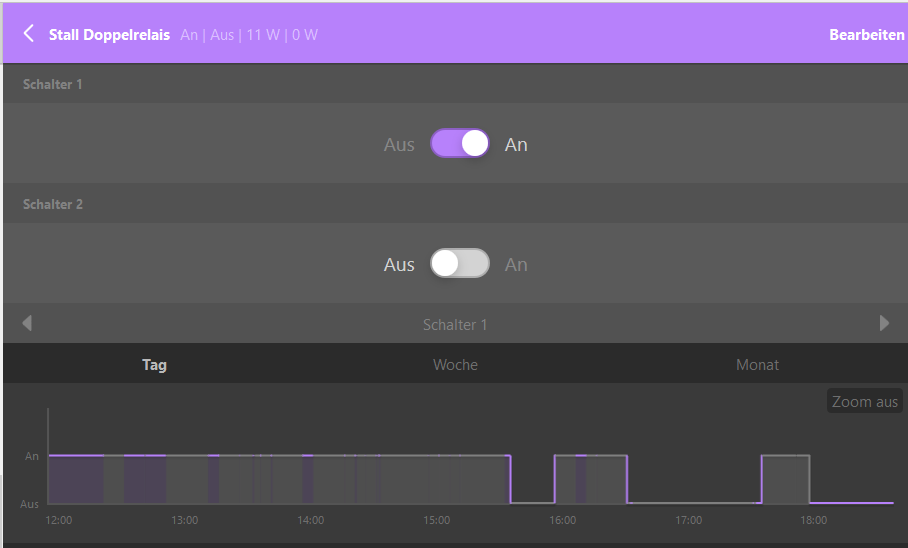Open Bearbeiten to edit the device
The width and height of the screenshot is (908, 548).
(x=866, y=35)
